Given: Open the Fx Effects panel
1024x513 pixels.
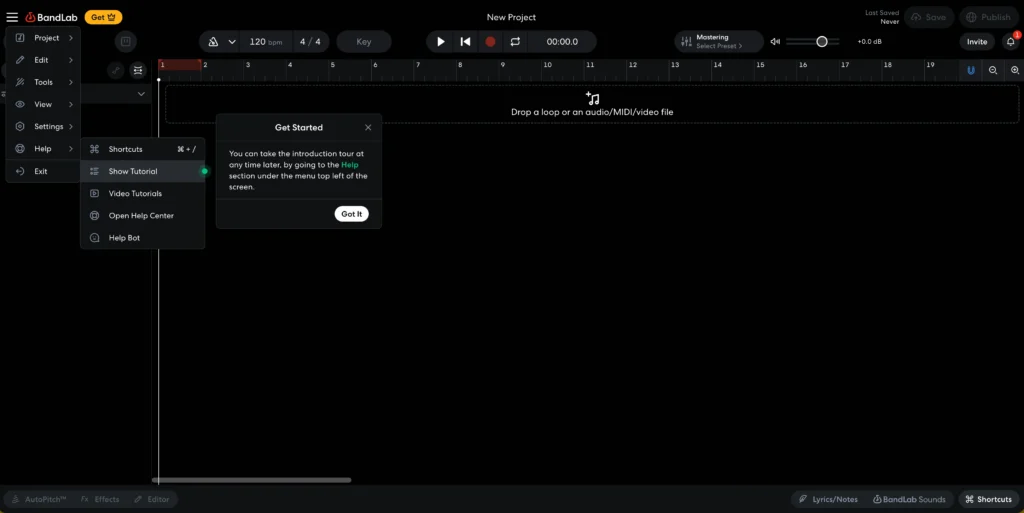Looking at the screenshot, I should tap(100, 499).
